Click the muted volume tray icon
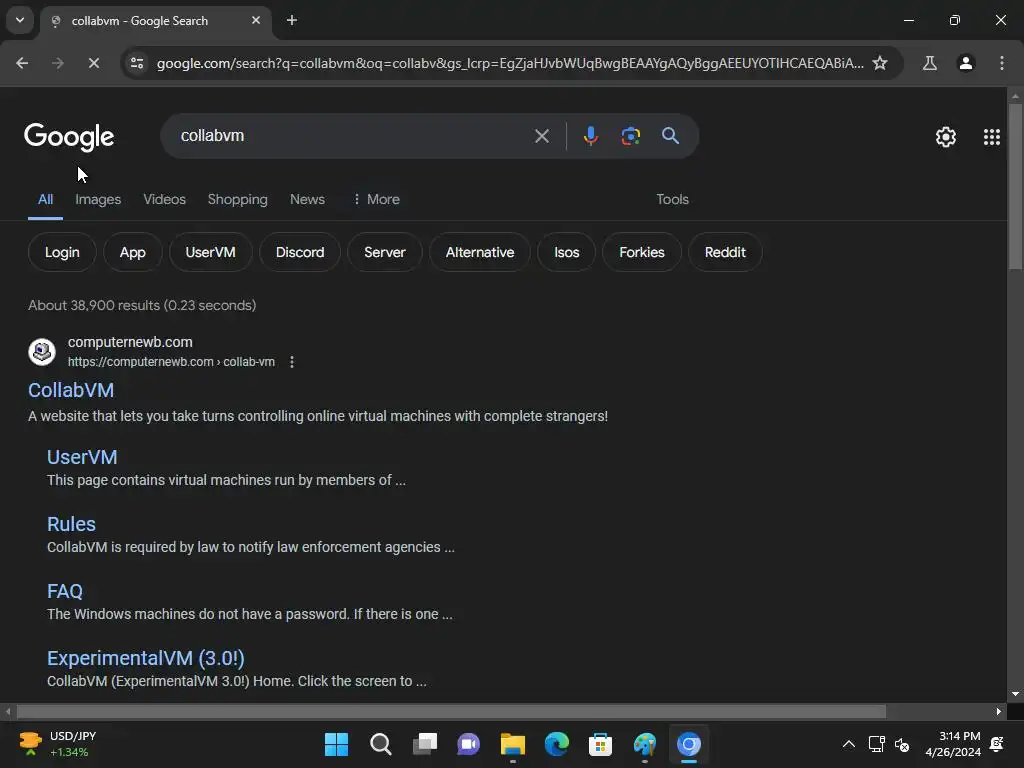Screen dimensions: 1024x768 [902, 744]
